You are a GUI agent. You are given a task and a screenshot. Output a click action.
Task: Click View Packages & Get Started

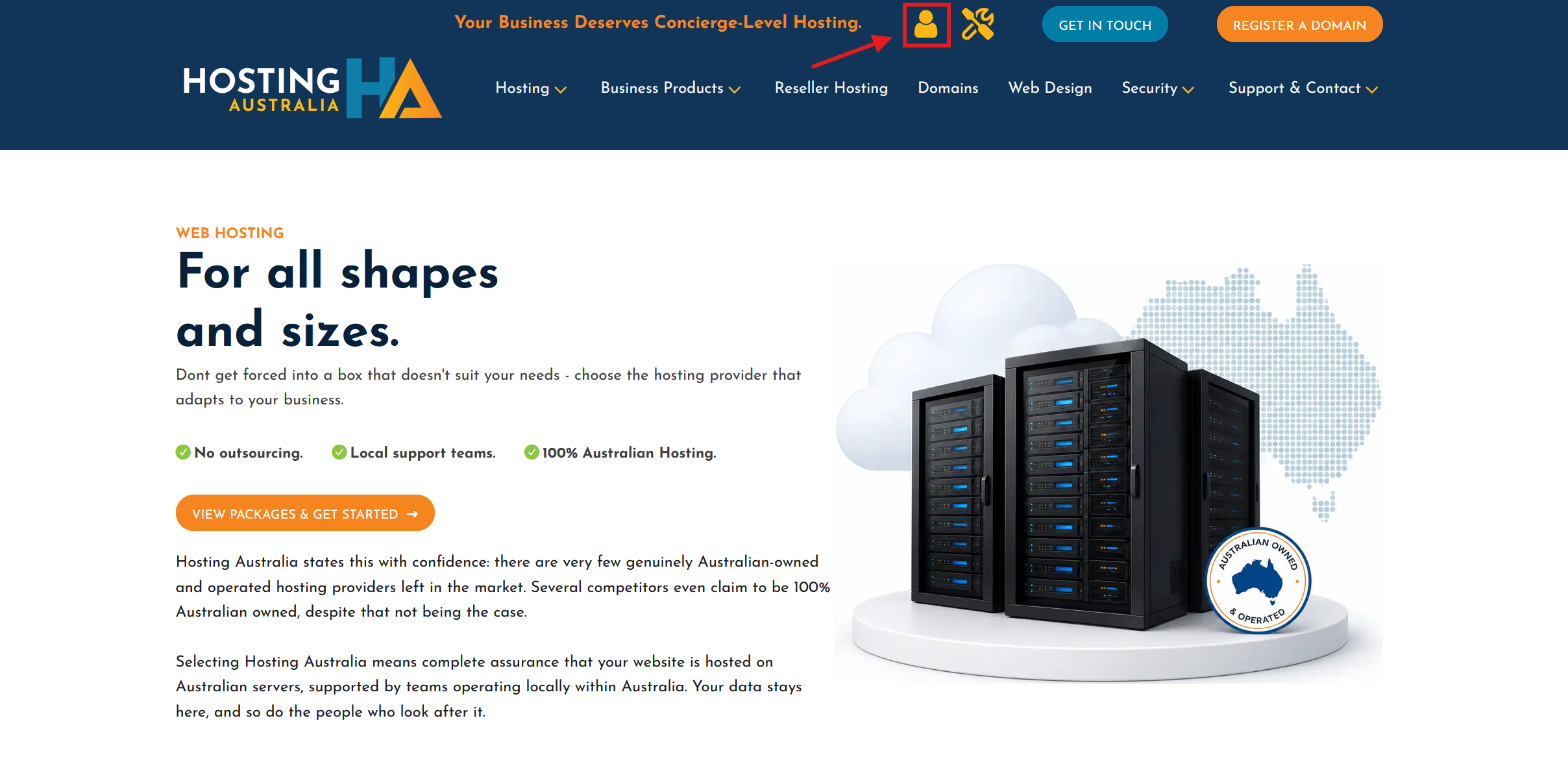tap(305, 513)
